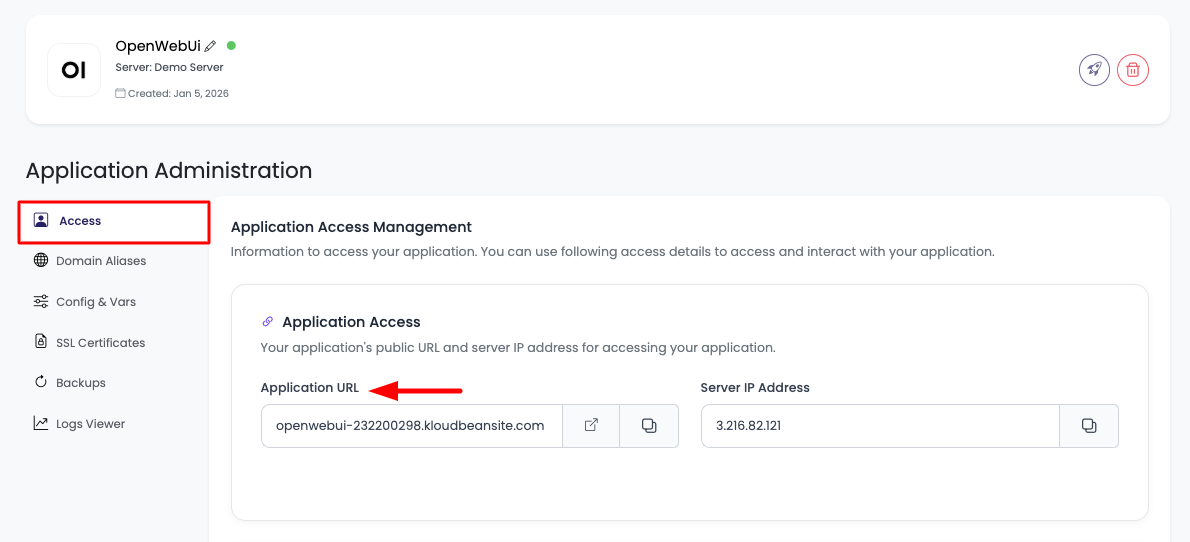Click the Logs Viewer chart icon
This screenshot has width=1190, height=542.
point(41,423)
